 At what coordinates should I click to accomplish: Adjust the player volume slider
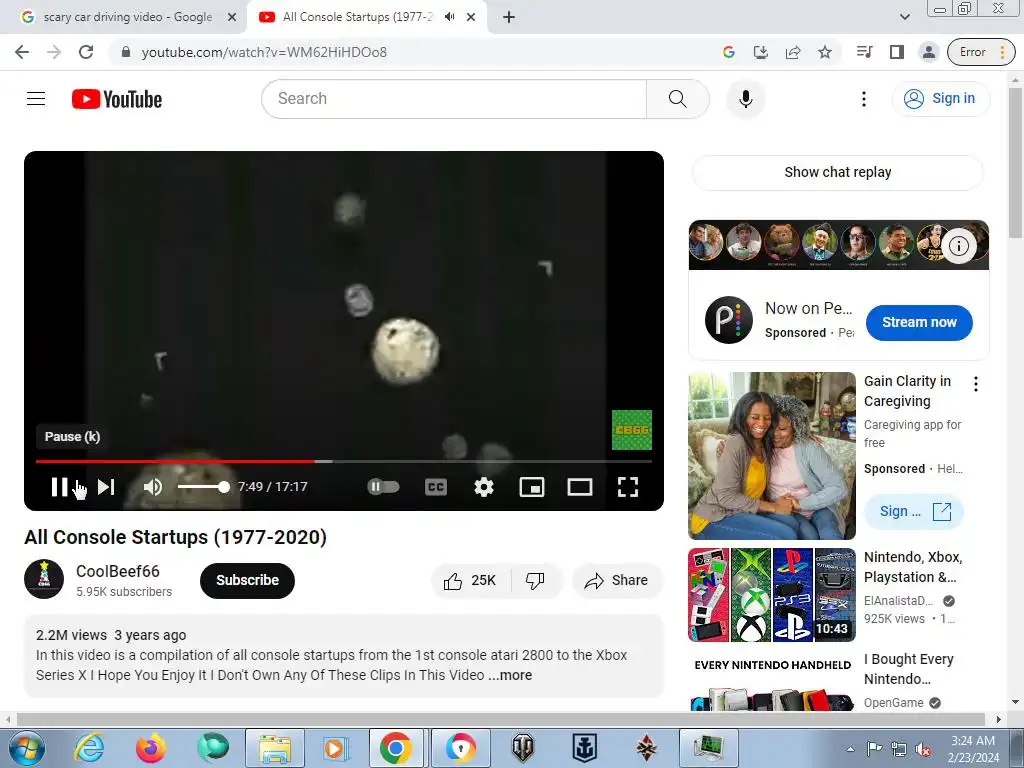point(203,487)
